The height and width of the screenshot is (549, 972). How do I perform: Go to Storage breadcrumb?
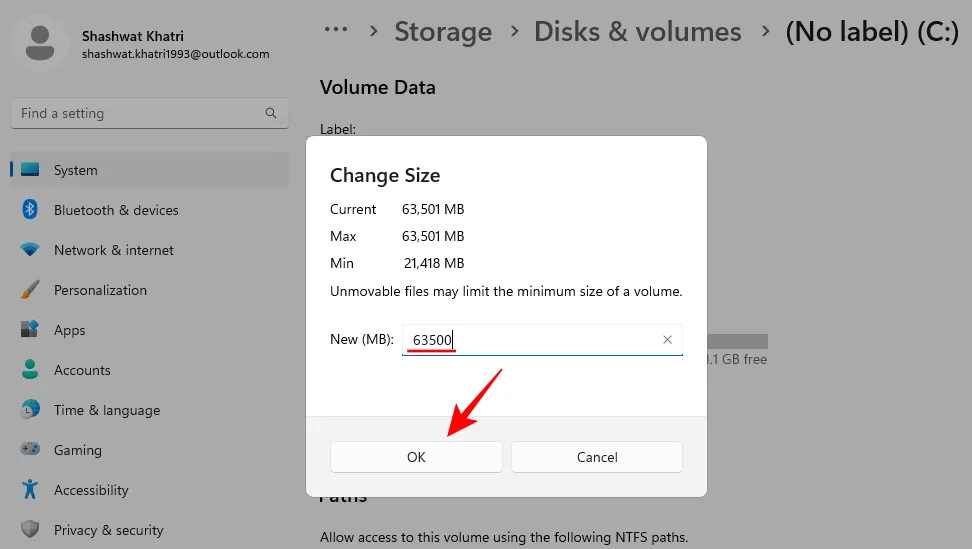(443, 32)
